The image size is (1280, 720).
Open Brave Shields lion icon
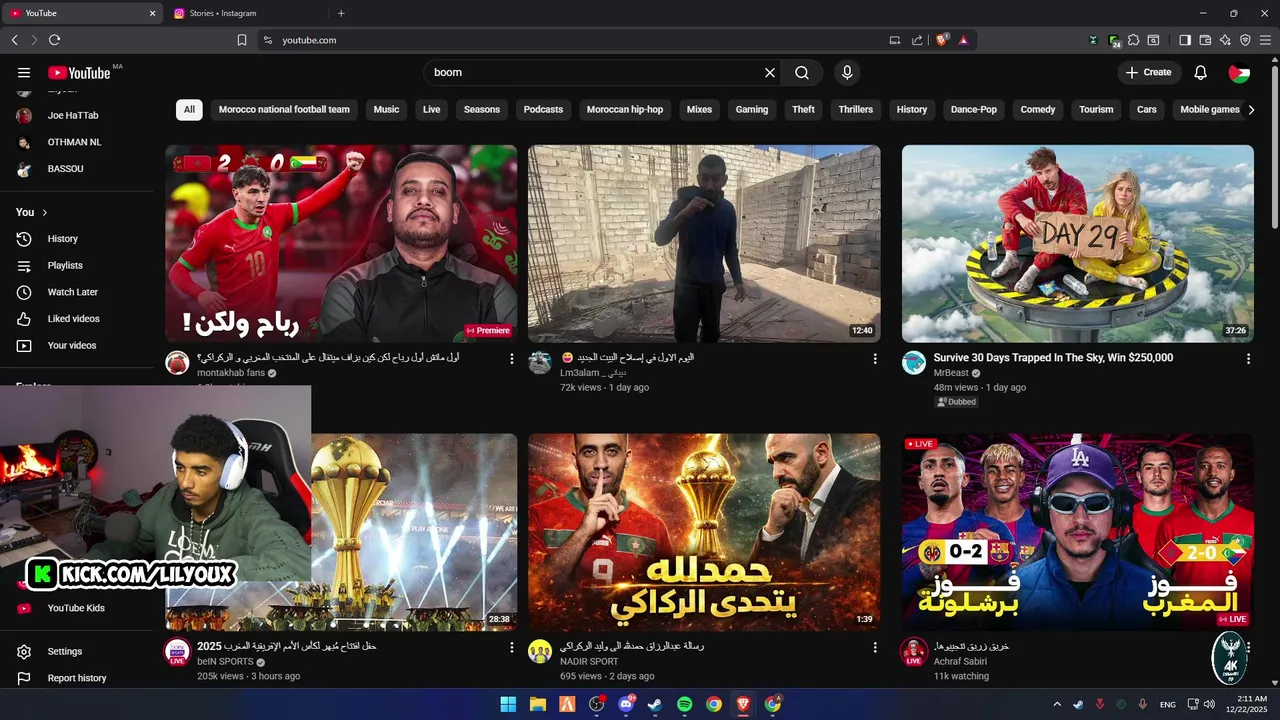coord(942,40)
